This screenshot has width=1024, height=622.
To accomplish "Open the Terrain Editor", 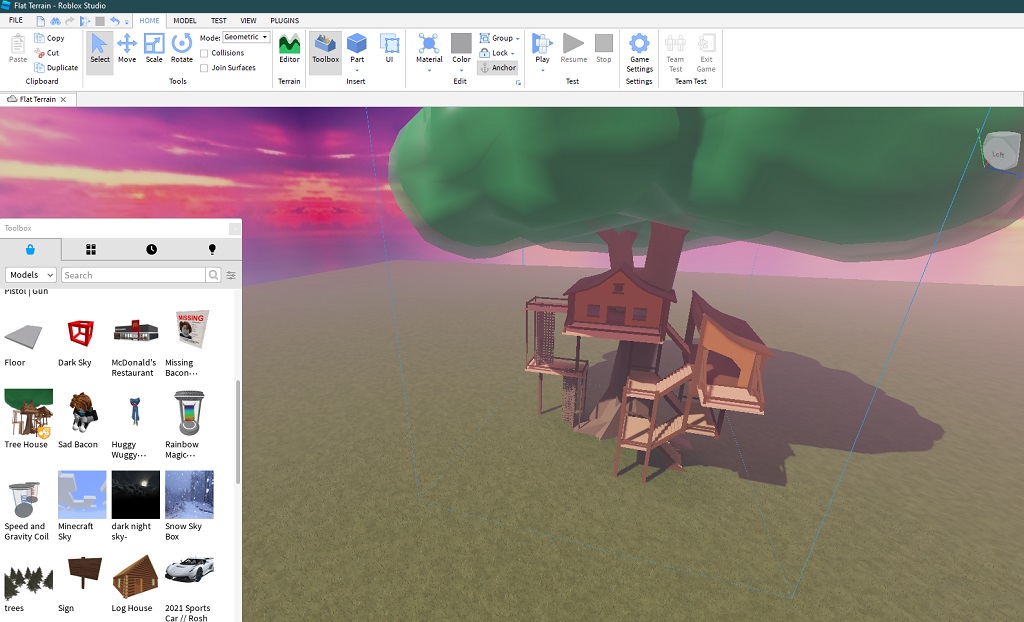I will point(289,49).
